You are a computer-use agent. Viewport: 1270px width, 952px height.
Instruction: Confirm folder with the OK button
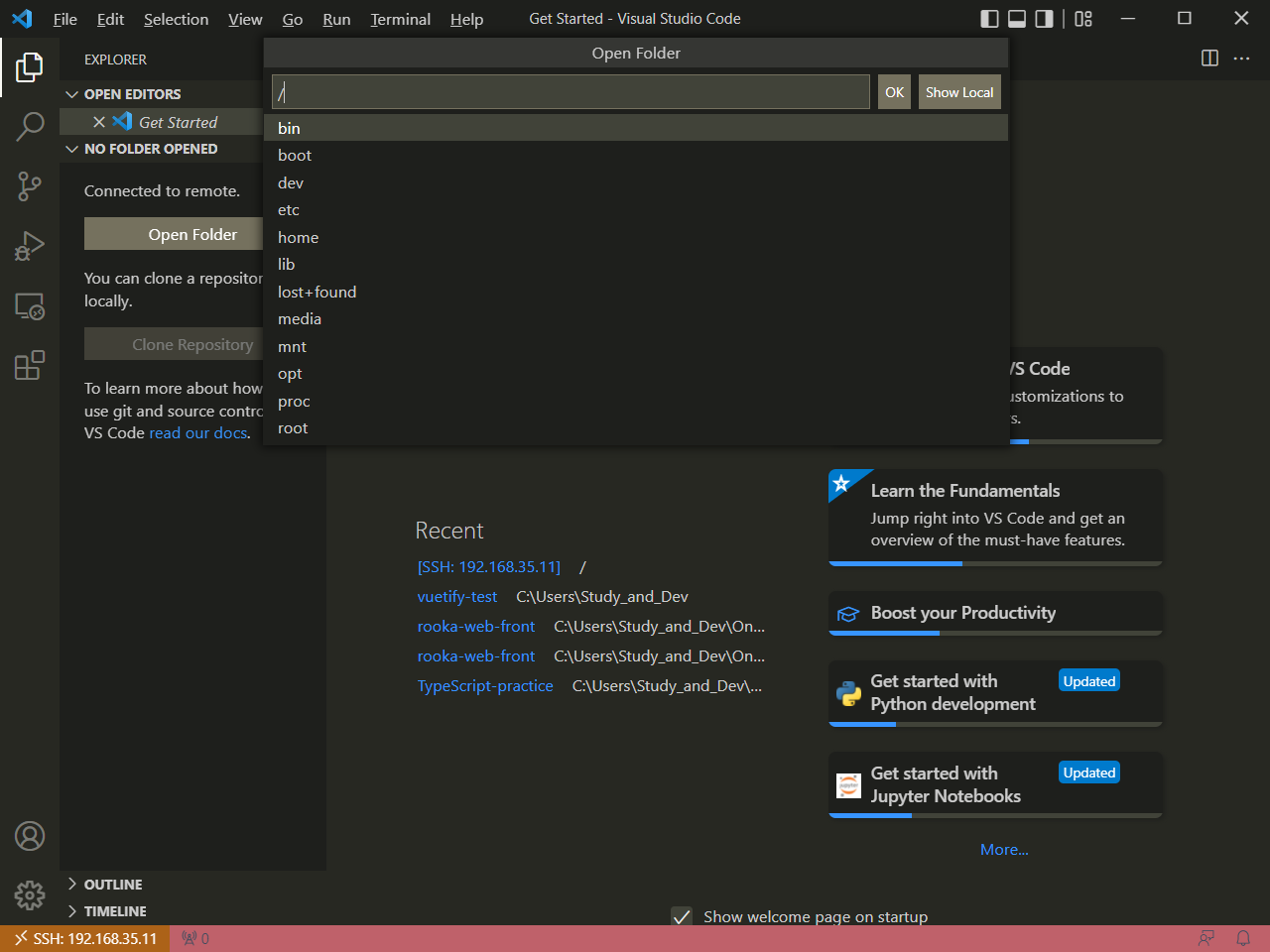click(x=894, y=92)
